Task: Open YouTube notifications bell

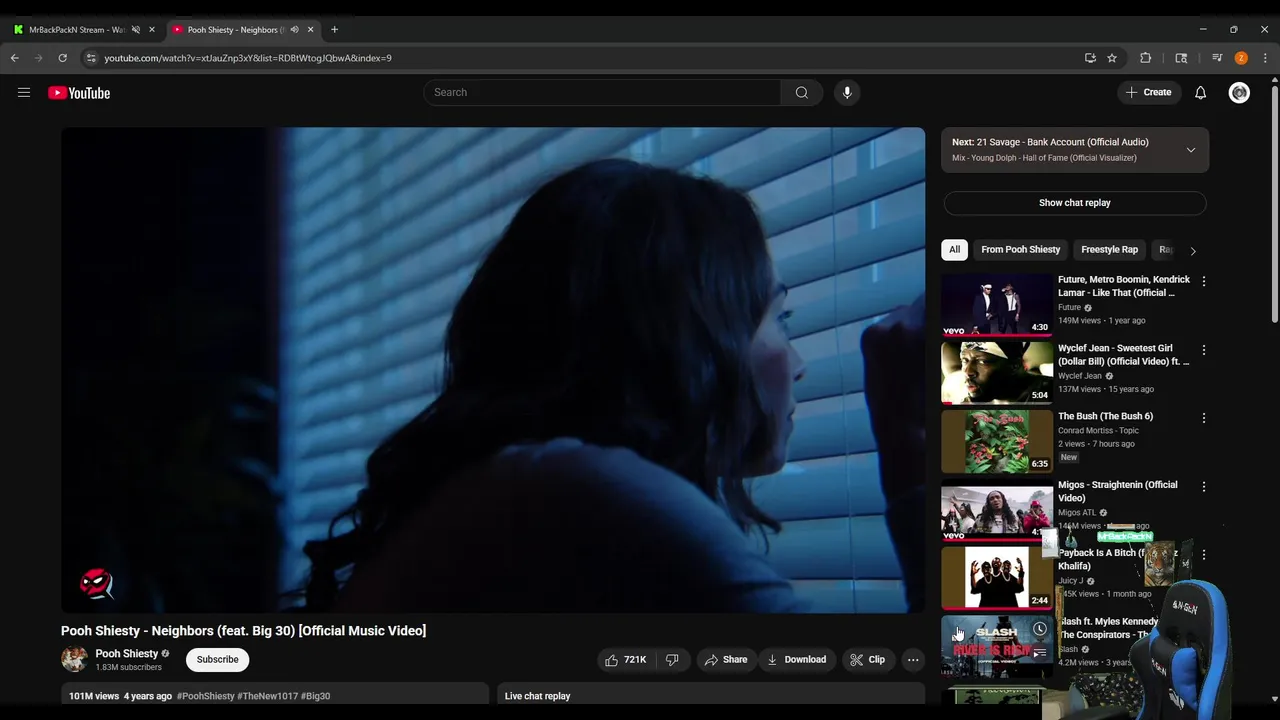Action: pos(1201,93)
